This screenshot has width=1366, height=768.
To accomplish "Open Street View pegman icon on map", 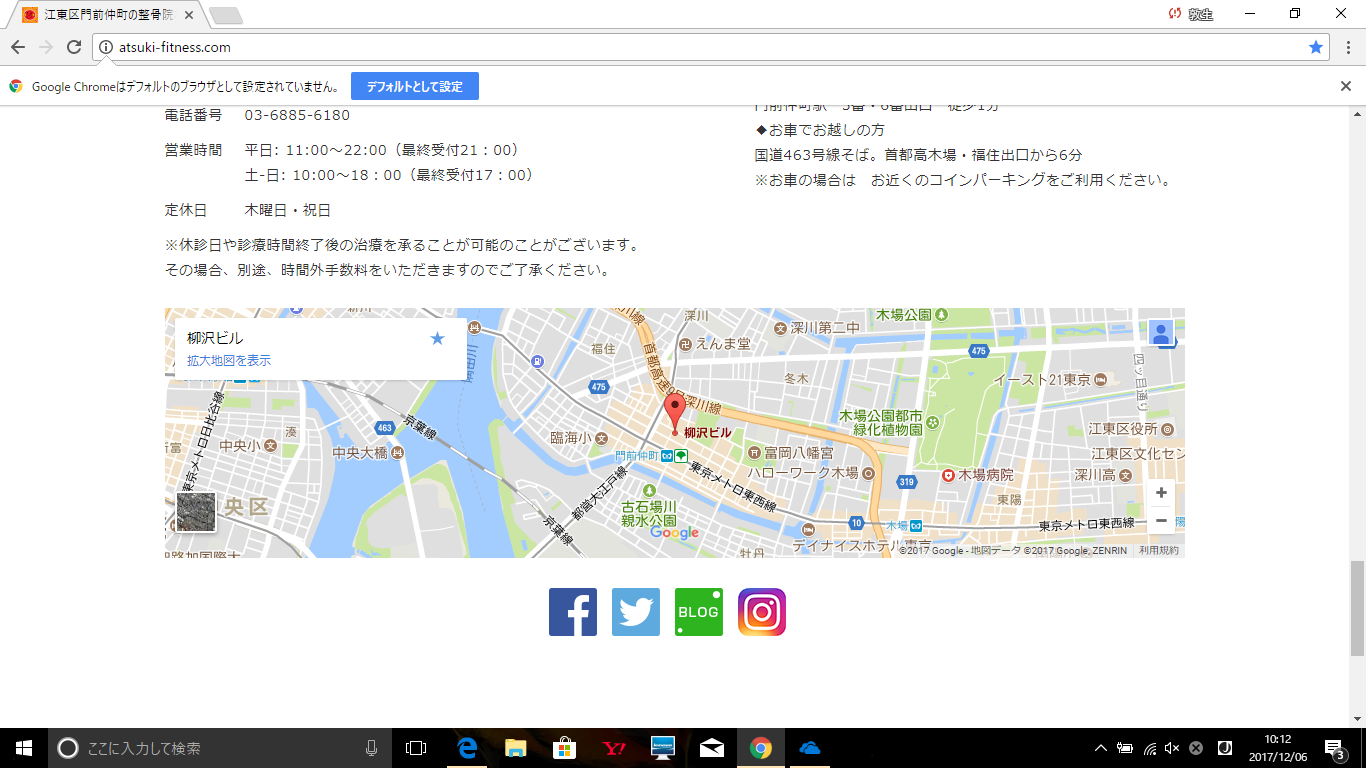I will click(1161, 333).
